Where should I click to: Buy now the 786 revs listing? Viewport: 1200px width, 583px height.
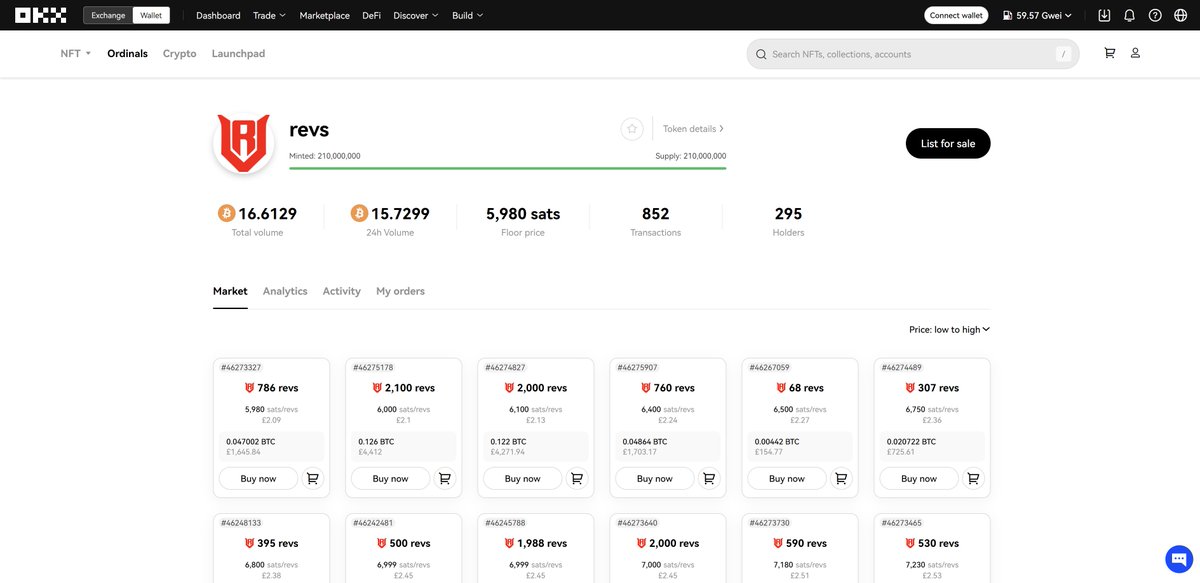[x=258, y=479]
